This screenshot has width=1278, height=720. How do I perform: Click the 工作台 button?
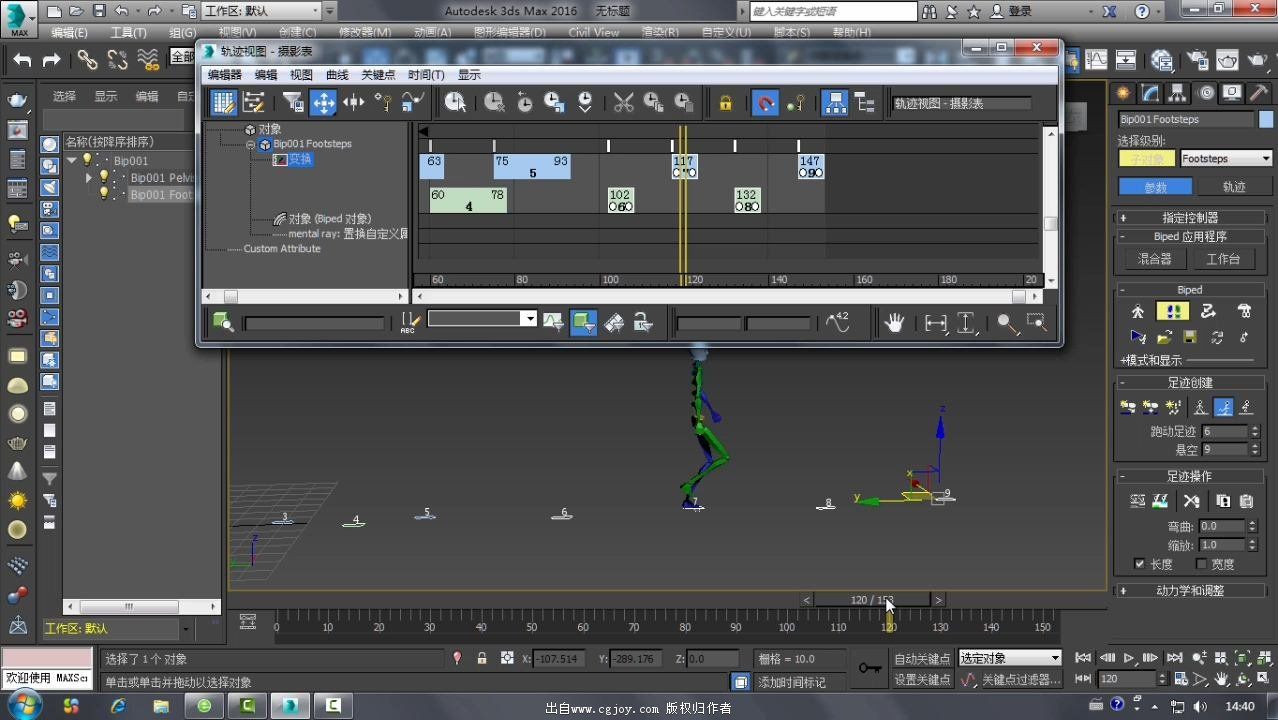point(1223,258)
